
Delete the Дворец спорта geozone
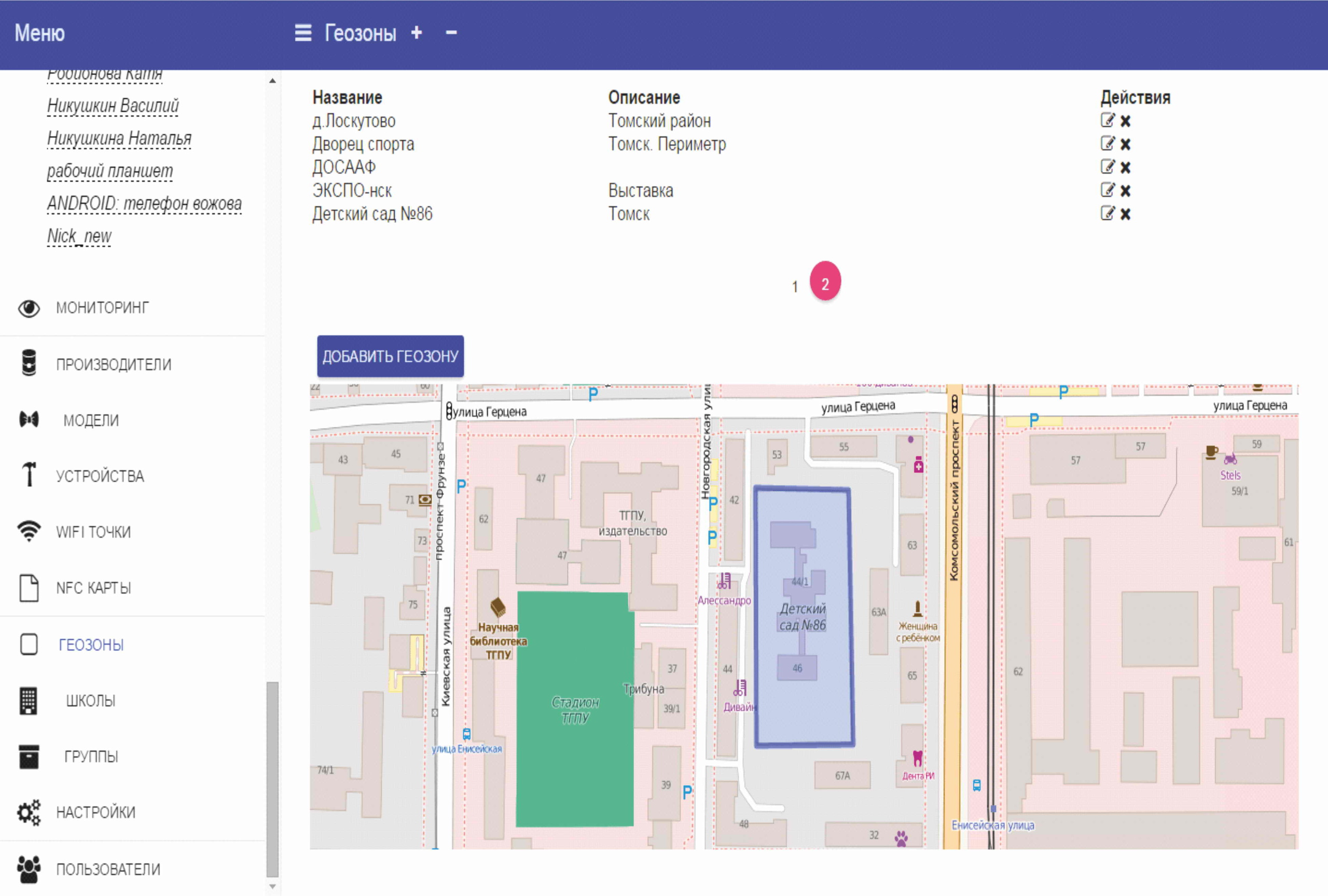1125,144
